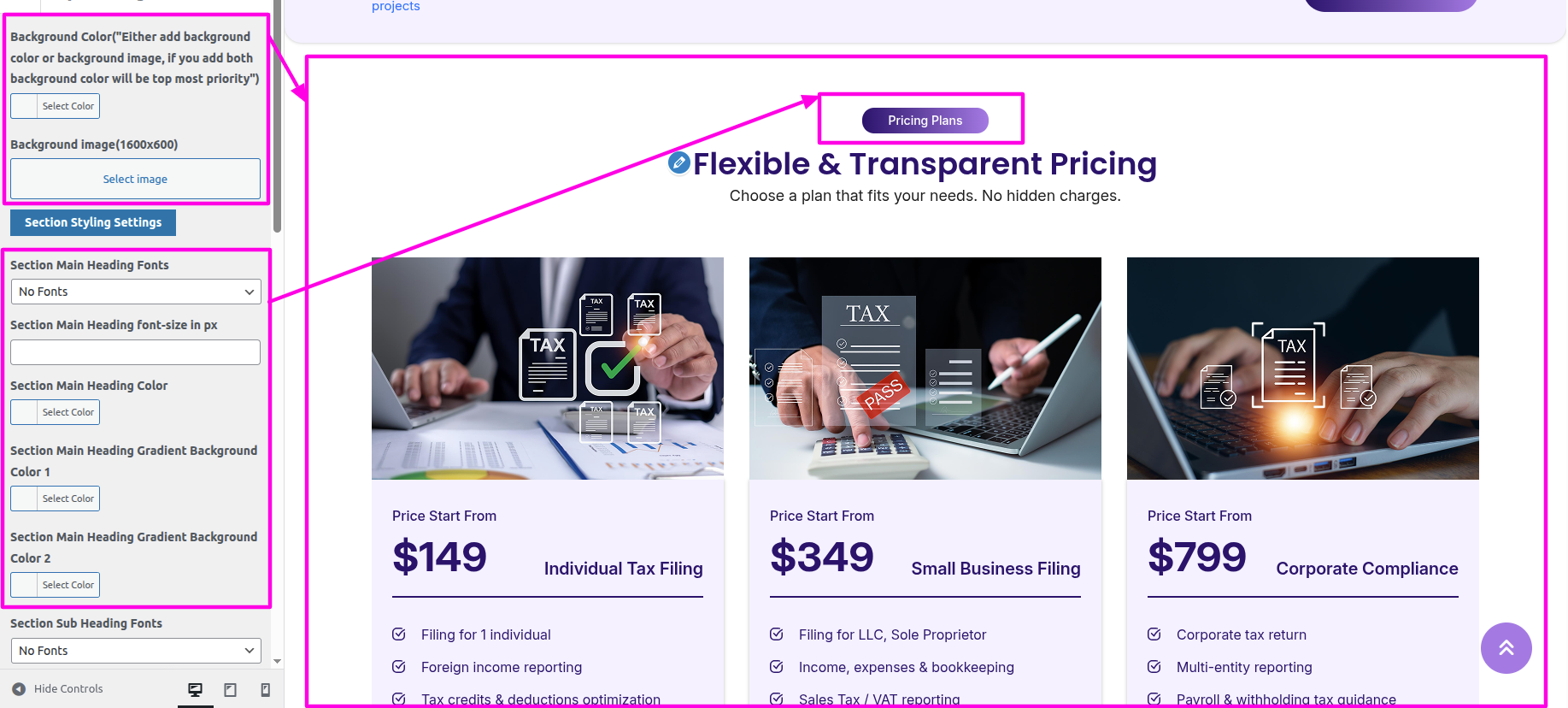The width and height of the screenshot is (1568, 708).
Task: Open the Section Styling Settings tab
Action: tap(93, 222)
